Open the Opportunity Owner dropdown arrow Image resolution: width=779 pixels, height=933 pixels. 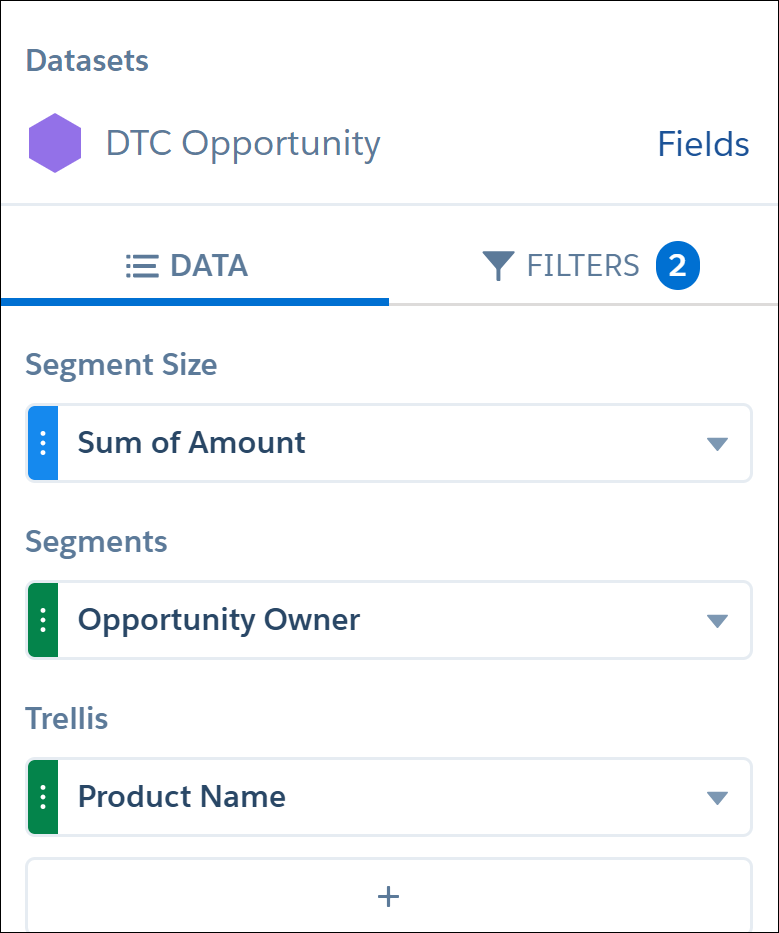click(717, 621)
